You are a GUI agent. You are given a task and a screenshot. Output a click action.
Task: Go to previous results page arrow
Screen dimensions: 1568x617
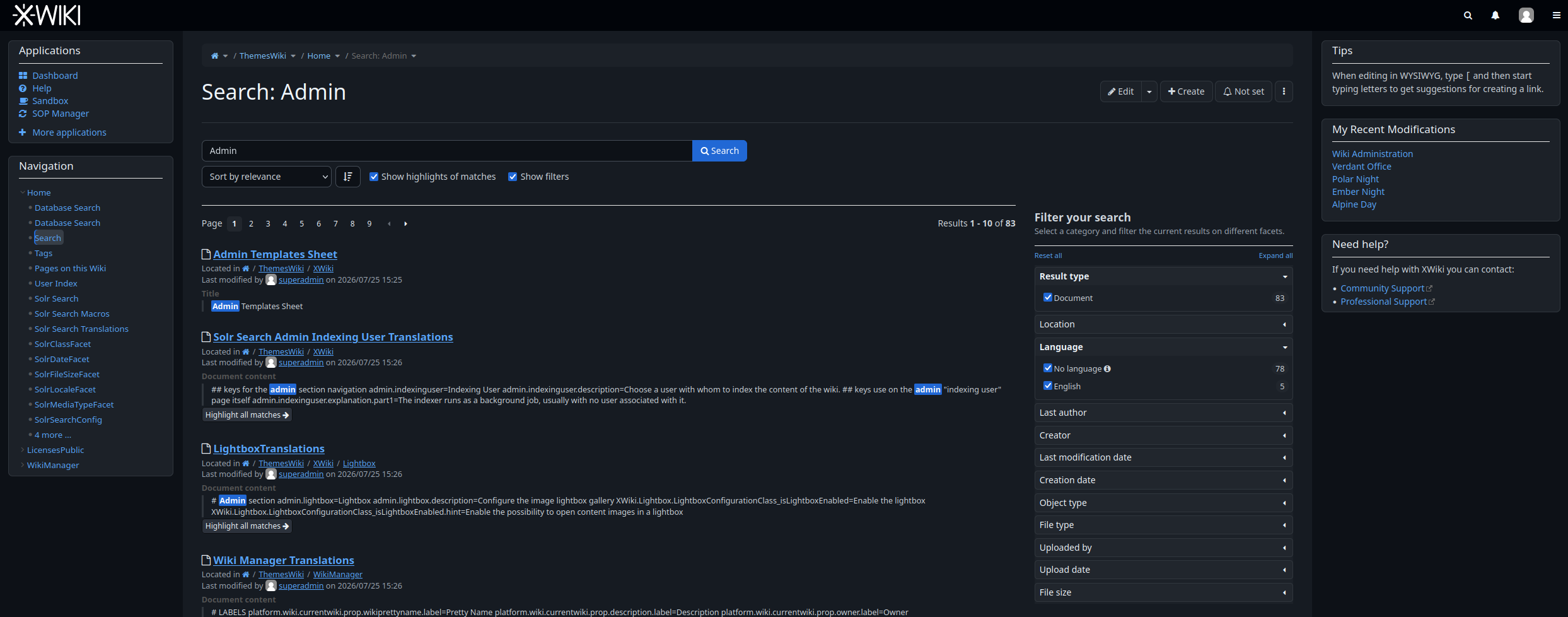pos(389,224)
